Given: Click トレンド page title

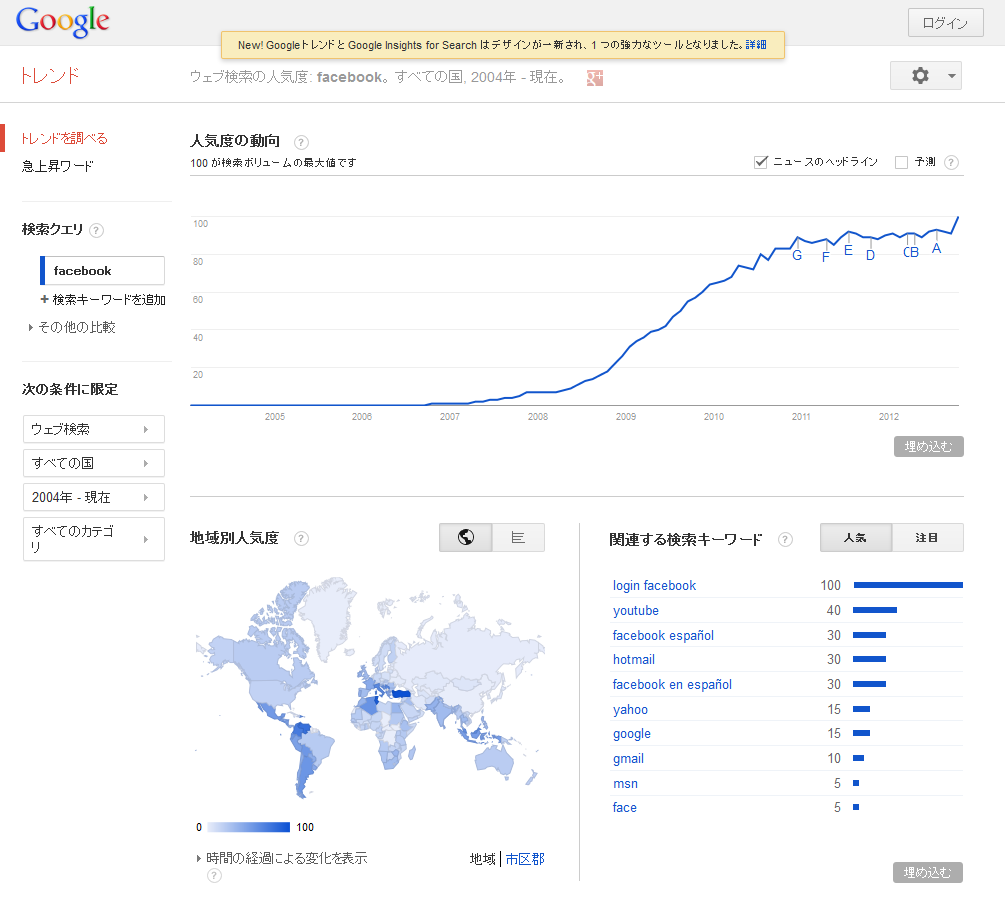Looking at the screenshot, I should click(x=50, y=76).
